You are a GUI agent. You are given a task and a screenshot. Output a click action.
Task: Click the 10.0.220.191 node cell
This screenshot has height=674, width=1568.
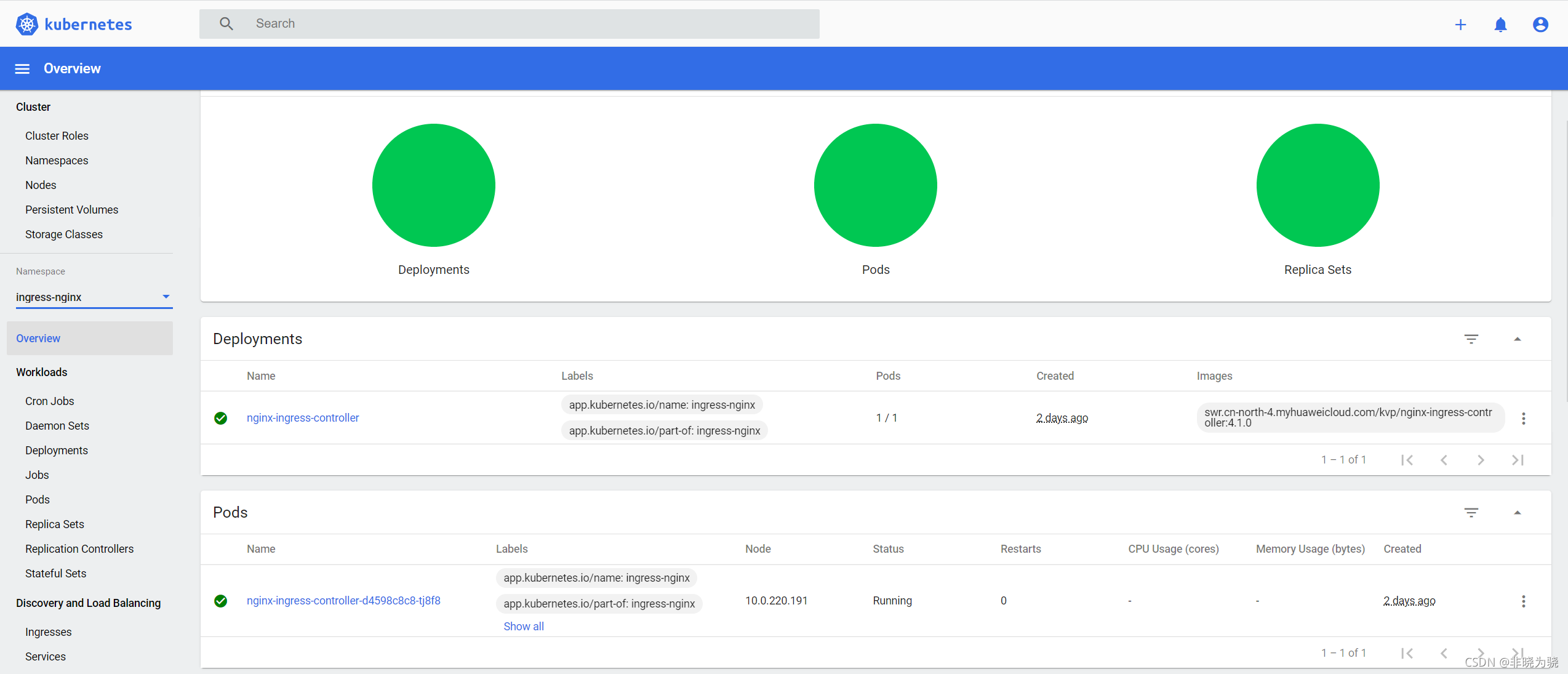(x=776, y=600)
